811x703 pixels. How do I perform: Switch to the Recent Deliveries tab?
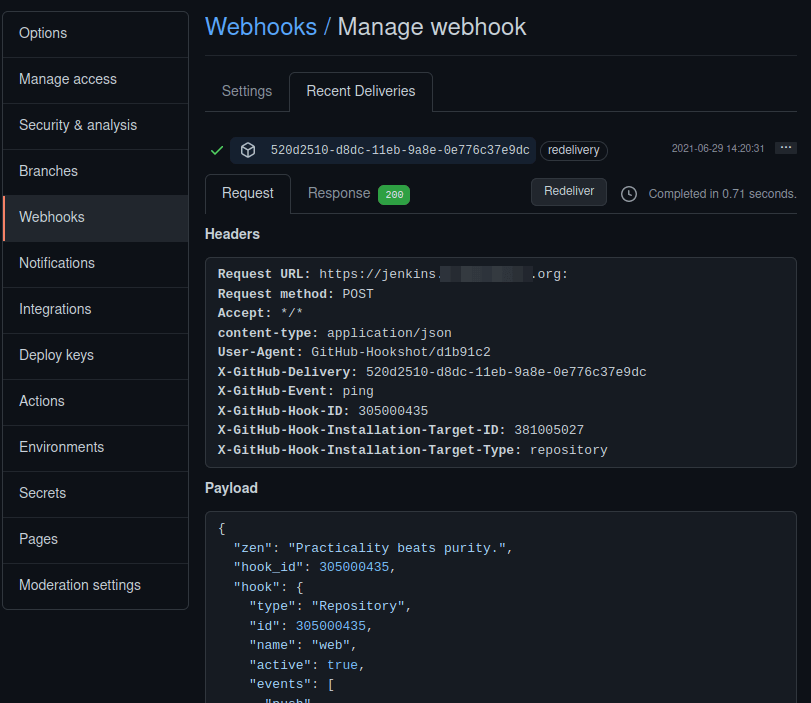coord(360,91)
